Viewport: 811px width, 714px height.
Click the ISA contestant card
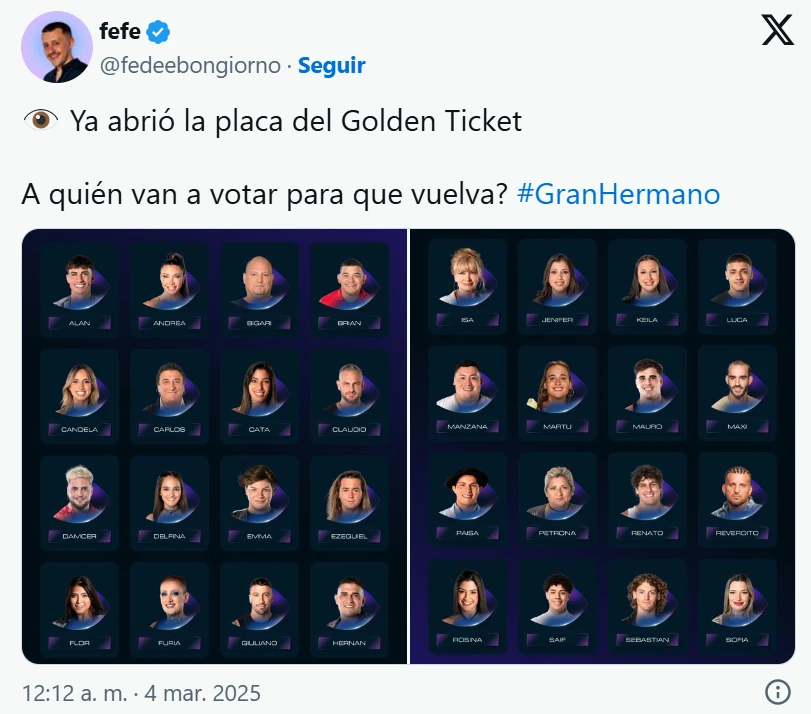tap(468, 284)
